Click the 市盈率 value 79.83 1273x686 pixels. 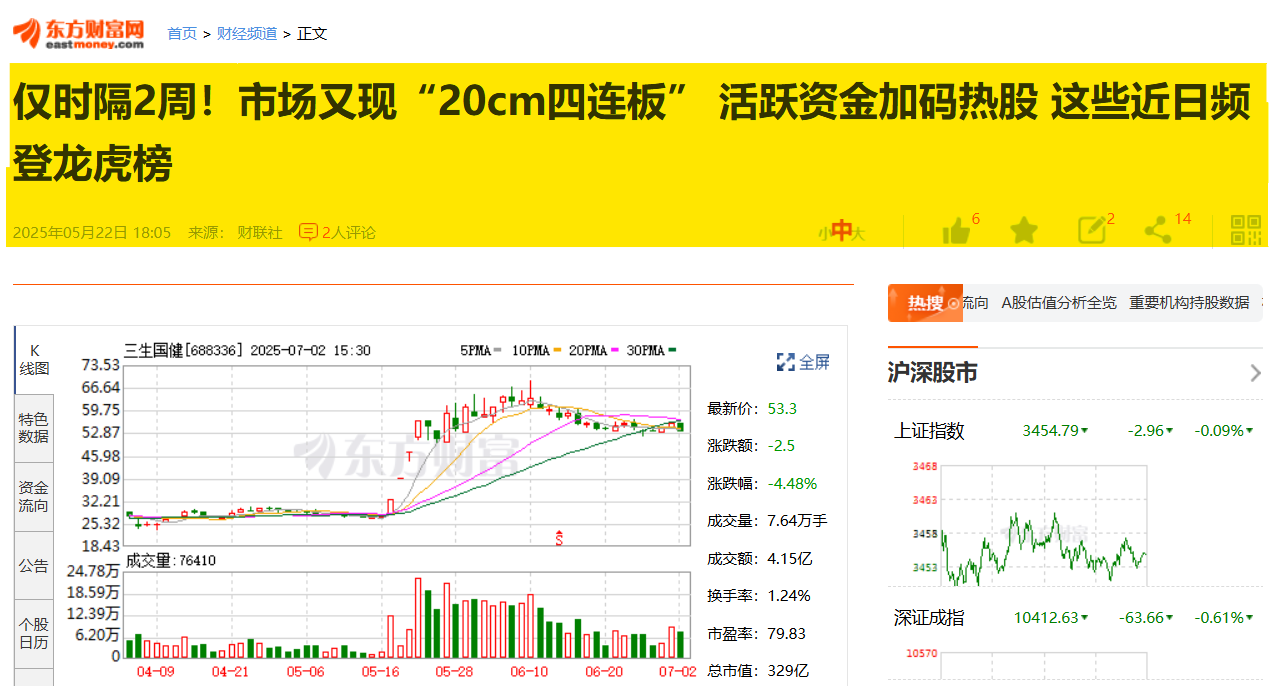786,633
